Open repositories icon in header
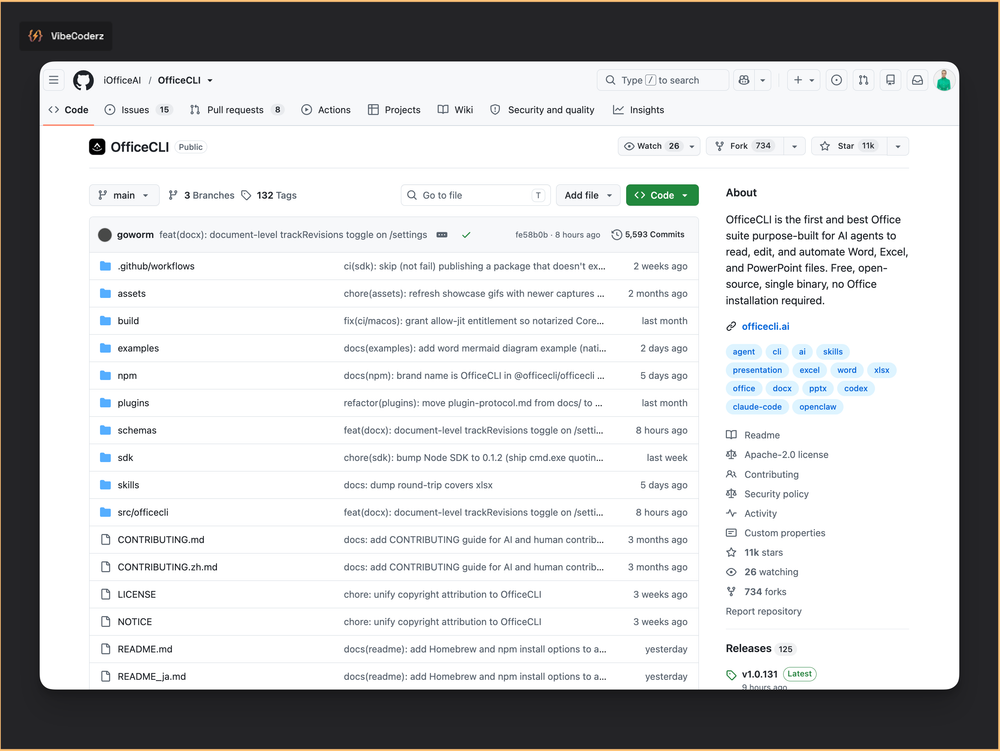1000x751 pixels. click(890, 80)
